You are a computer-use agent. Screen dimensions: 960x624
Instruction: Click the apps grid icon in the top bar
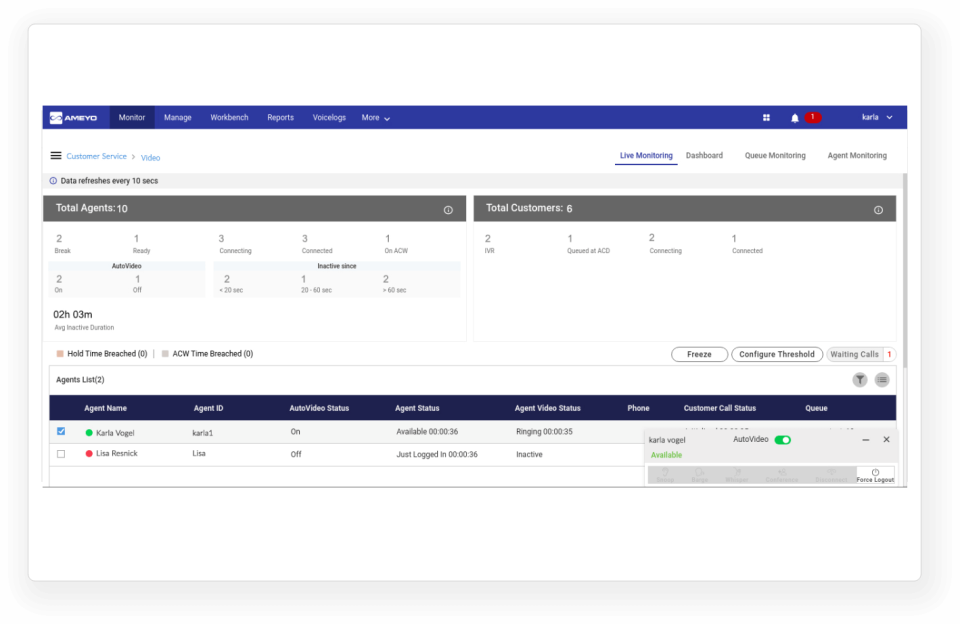766,117
